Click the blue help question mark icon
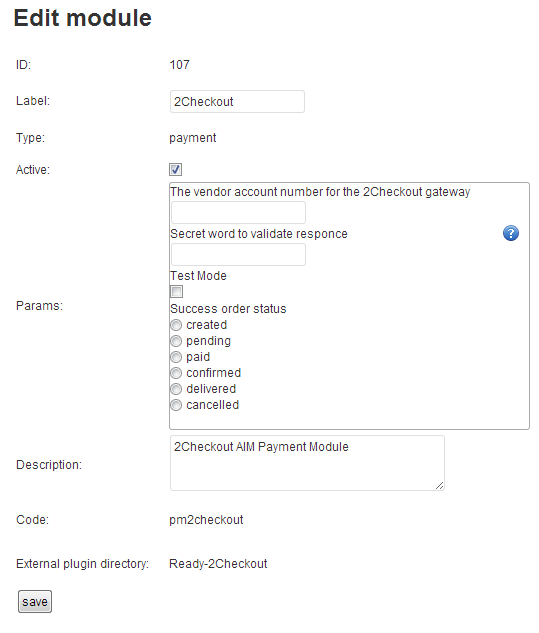This screenshot has width=539, height=633. pos(511,233)
